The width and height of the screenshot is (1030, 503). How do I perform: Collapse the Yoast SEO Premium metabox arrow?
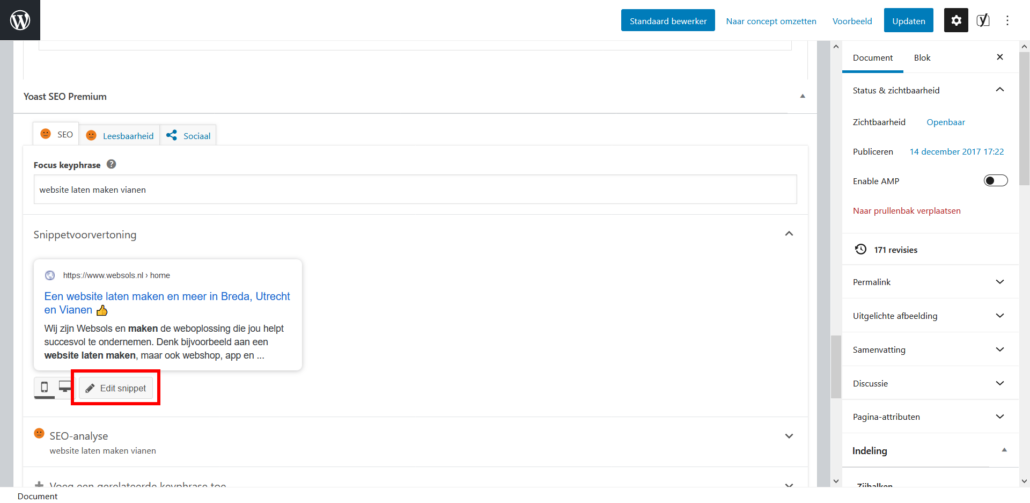coord(802,97)
